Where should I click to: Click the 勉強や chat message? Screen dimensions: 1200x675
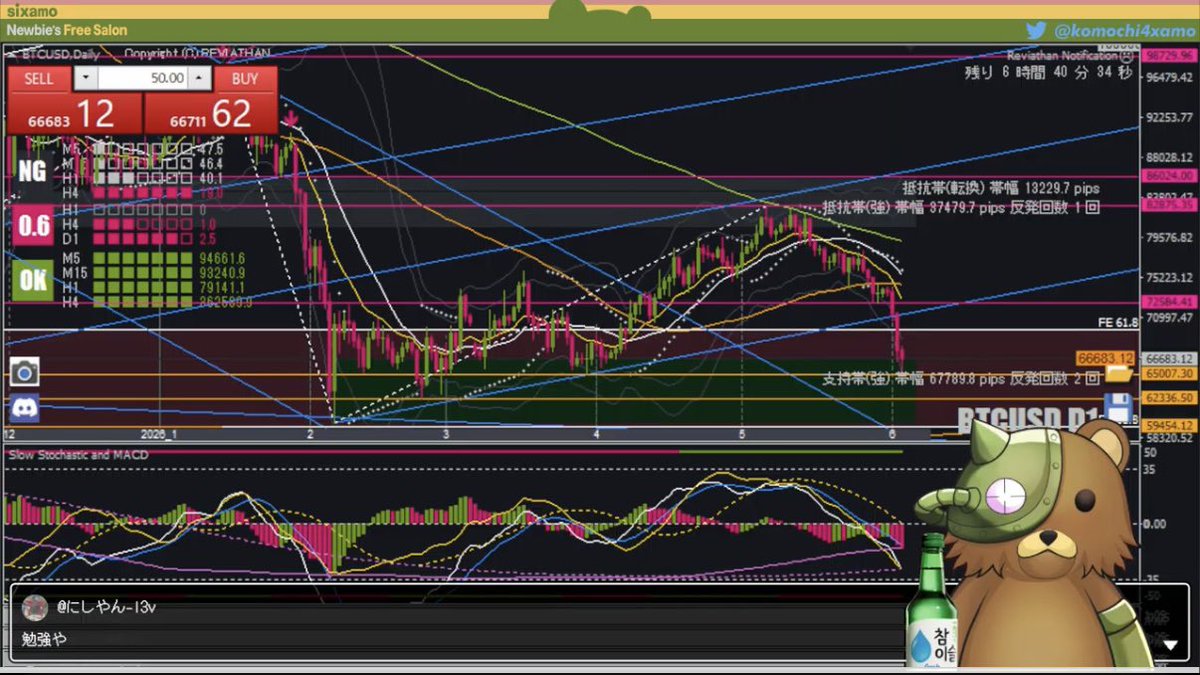click(x=44, y=638)
